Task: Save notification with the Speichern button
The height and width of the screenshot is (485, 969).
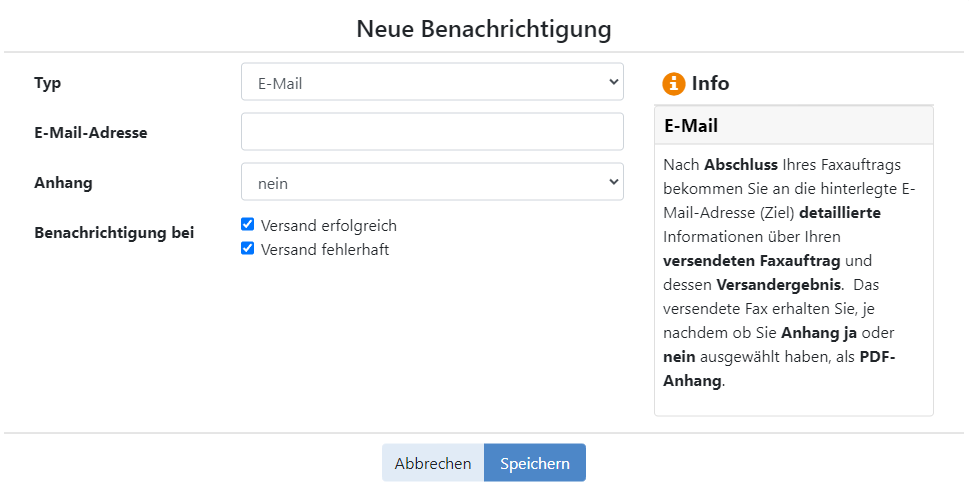Action: pyautogui.click(x=535, y=463)
